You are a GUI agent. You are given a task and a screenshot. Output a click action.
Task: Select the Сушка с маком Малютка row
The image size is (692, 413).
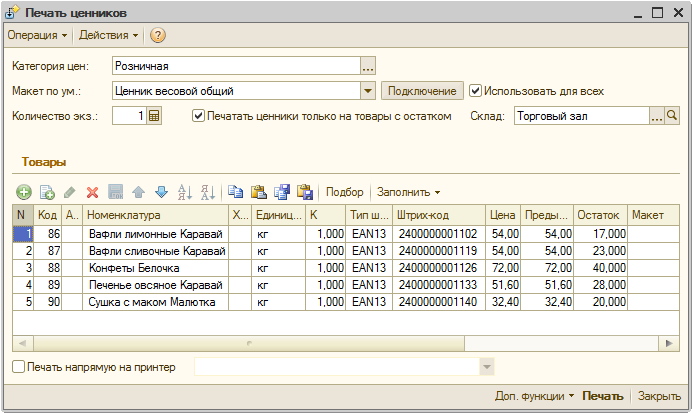tap(346, 302)
